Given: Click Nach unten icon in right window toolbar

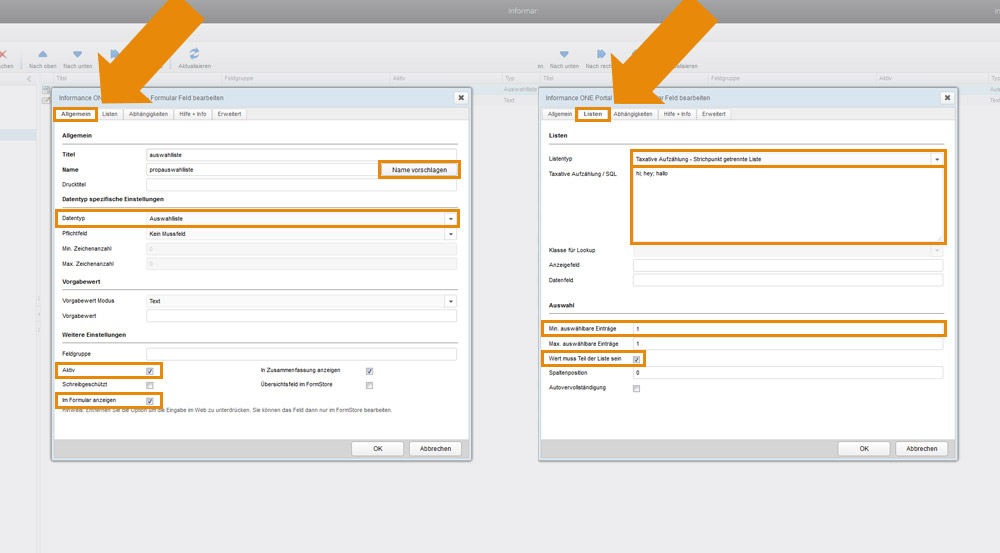Looking at the screenshot, I should pos(564,54).
